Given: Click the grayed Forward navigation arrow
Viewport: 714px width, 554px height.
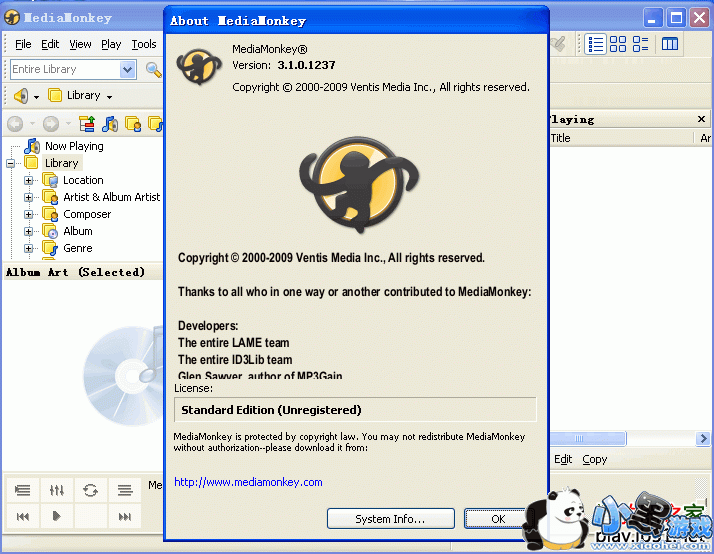Looking at the screenshot, I should pyautogui.click(x=51, y=124).
